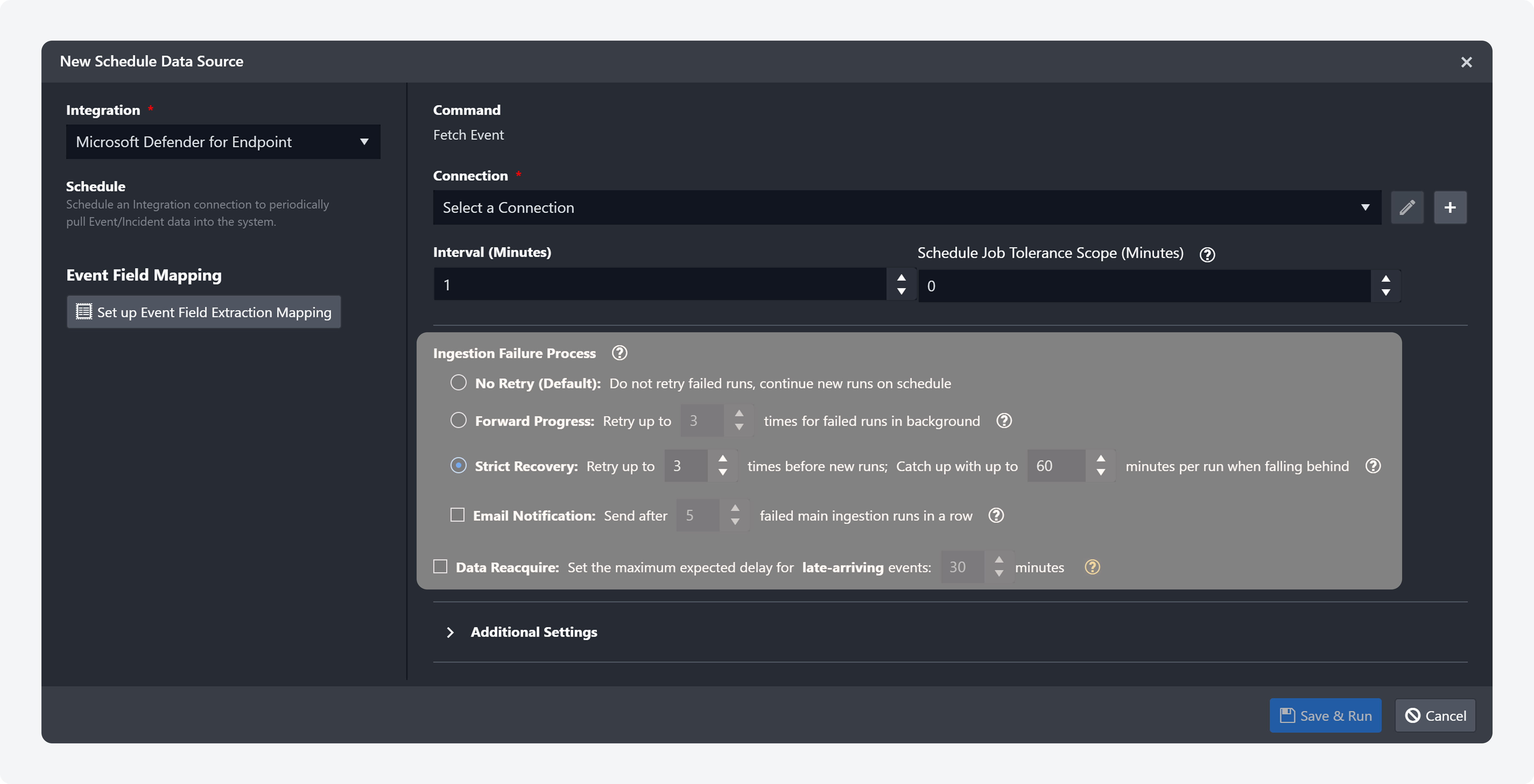Click yellow help icon for Data Reacquire
The width and height of the screenshot is (1534, 784).
pos(1092,567)
